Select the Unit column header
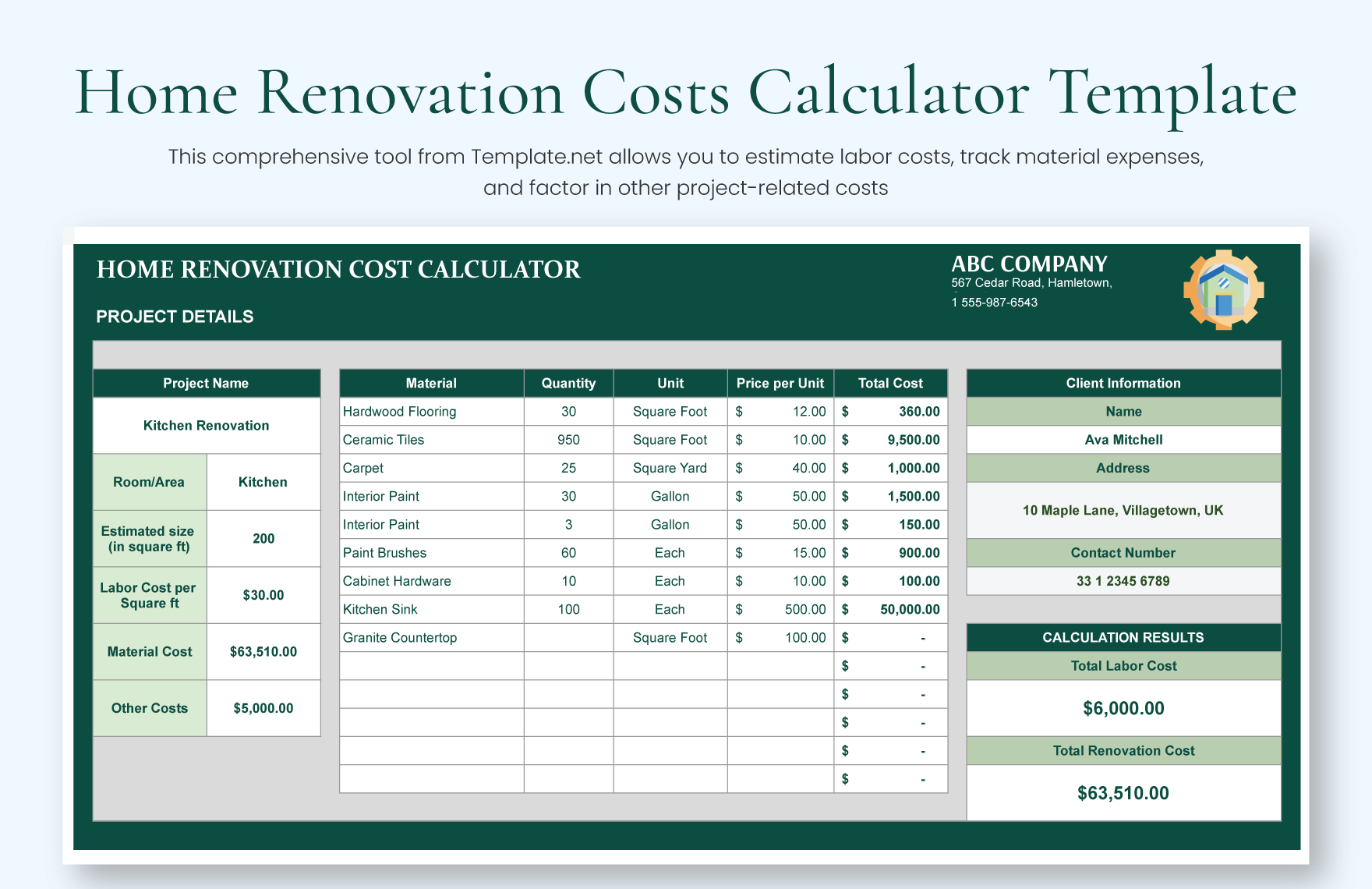The image size is (1372, 889). [x=670, y=383]
